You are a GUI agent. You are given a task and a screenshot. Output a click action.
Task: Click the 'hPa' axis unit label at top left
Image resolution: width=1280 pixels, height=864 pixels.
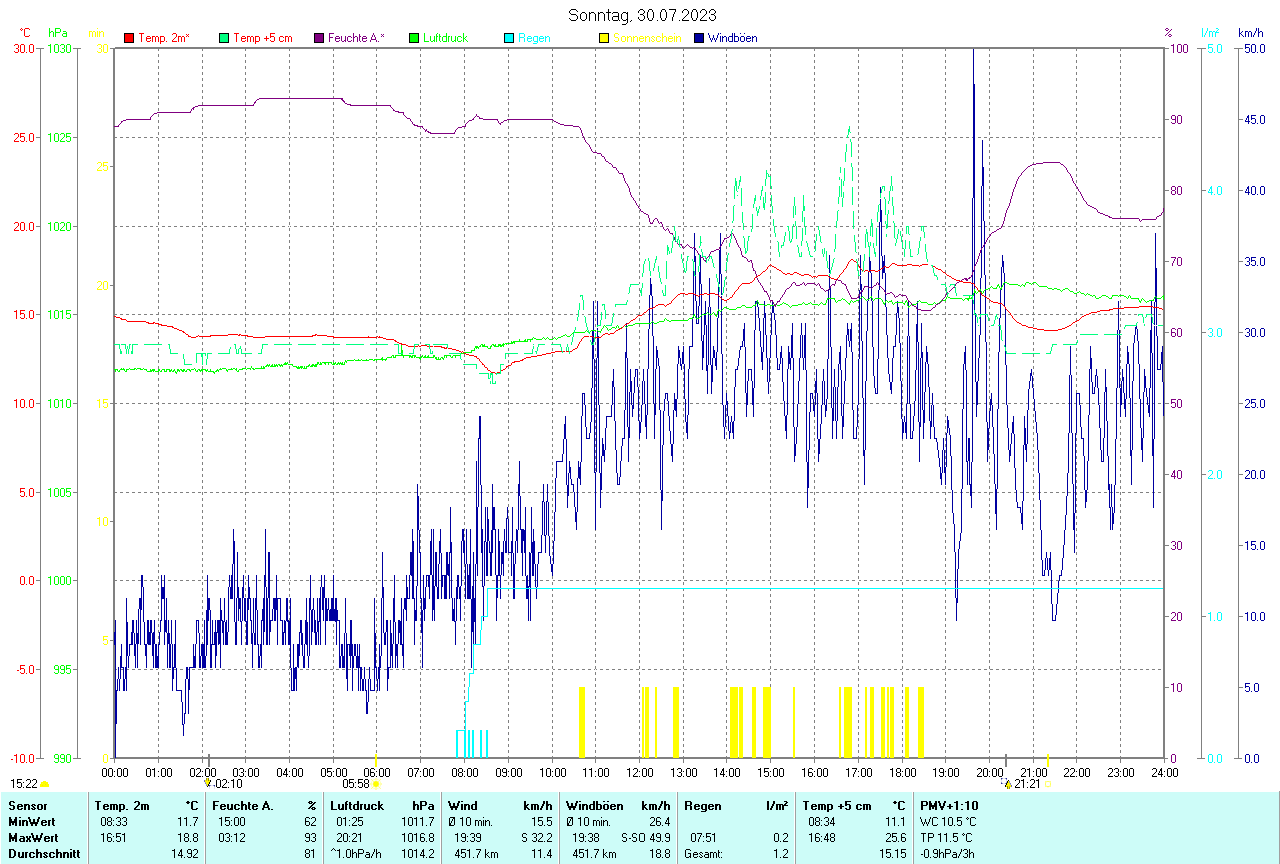click(x=56, y=33)
